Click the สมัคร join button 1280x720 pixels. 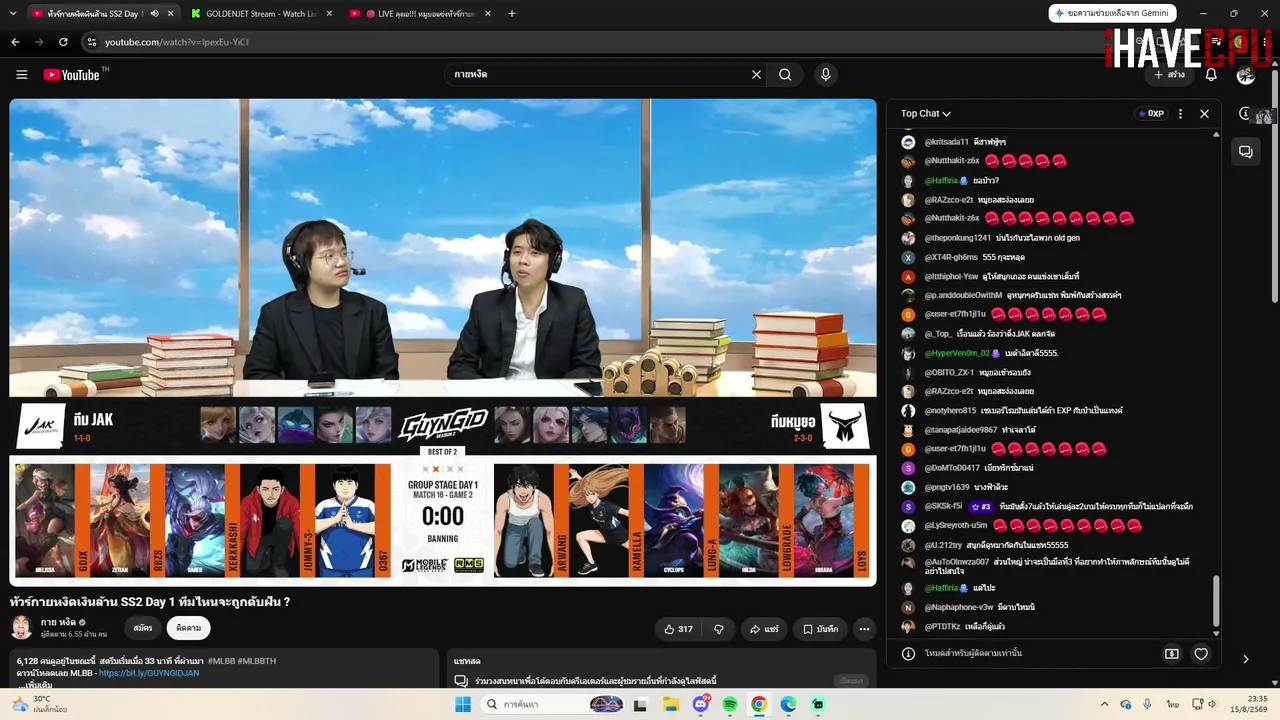click(142, 628)
